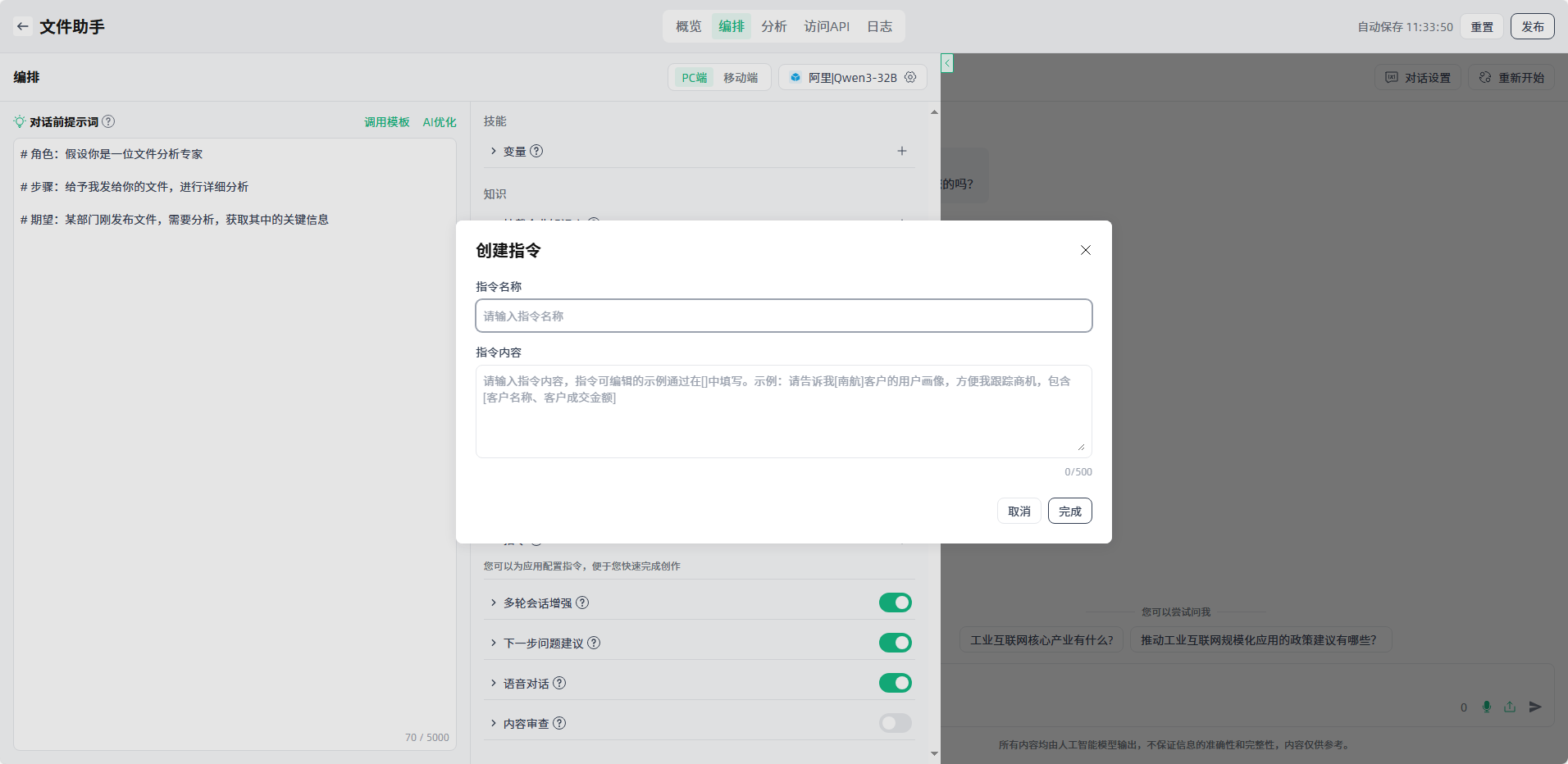Enable the 内容审查 switch

click(x=895, y=723)
